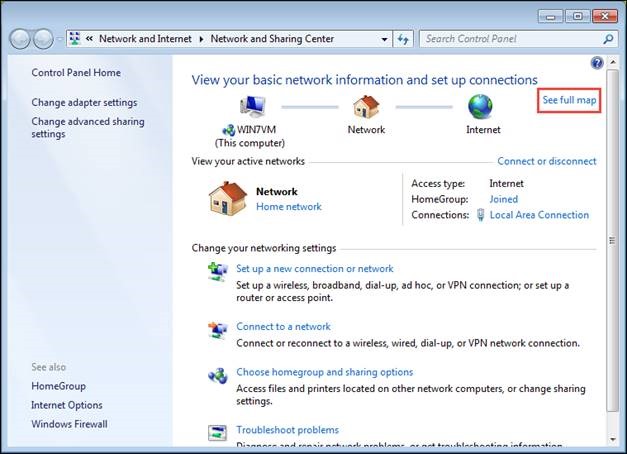Open Local Area Connection link
This screenshot has height=454, width=627.
point(539,215)
